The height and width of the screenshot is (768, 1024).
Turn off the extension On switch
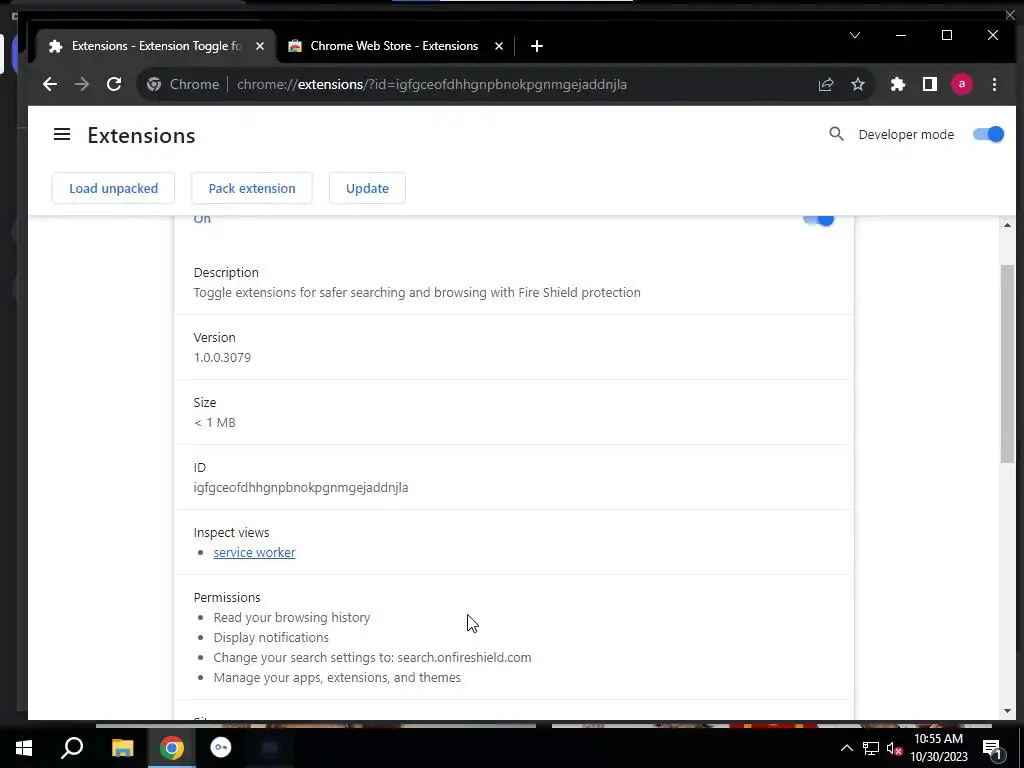pos(819,219)
